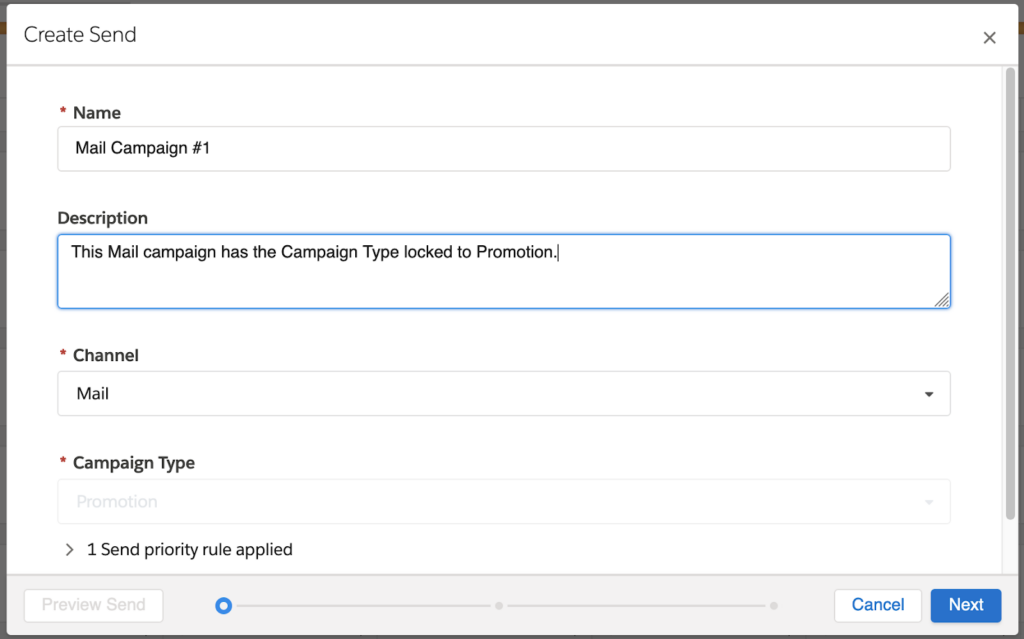Click the Campaign Type field label
The height and width of the screenshot is (639, 1024).
point(133,463)
